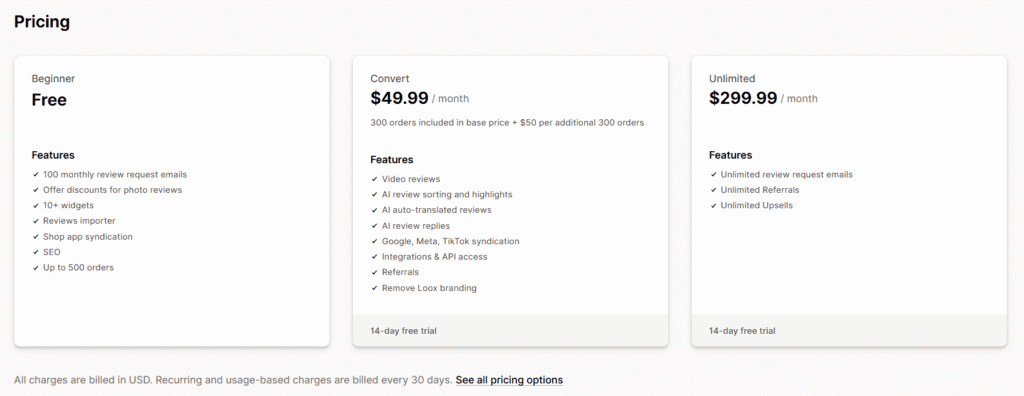Click the checkmark beside Video reviews
Image resolution: width=1024 pixels, height=396 pixels.
(374, 179)
